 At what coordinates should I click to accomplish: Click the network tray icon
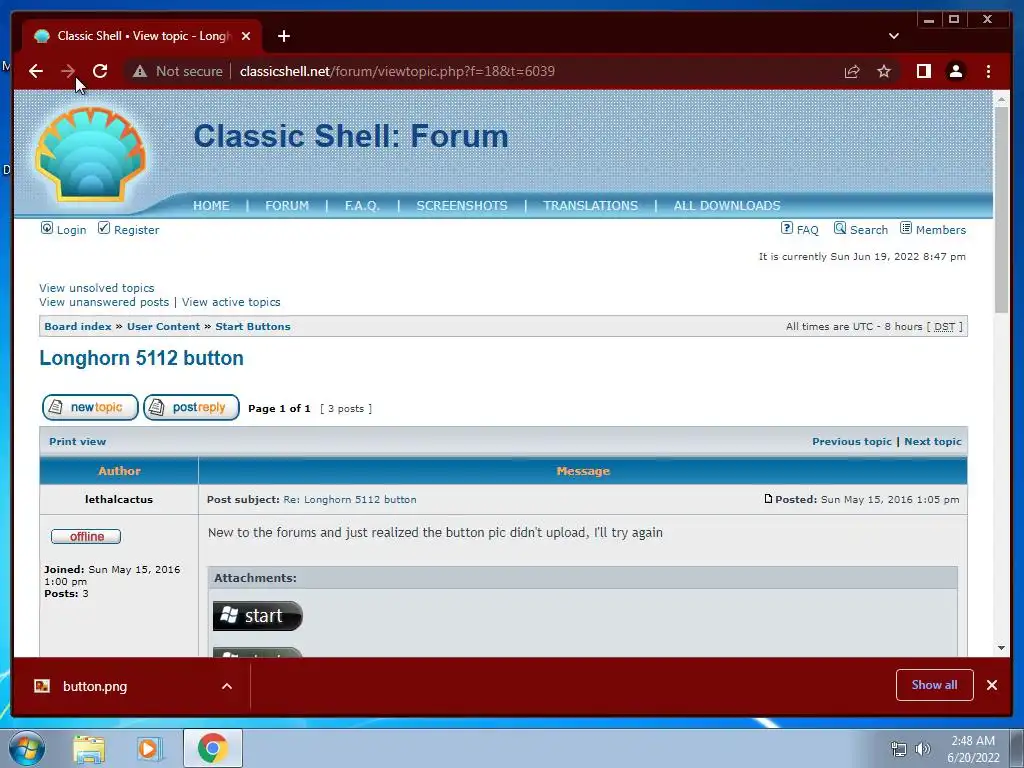click(x=899, y=749)
